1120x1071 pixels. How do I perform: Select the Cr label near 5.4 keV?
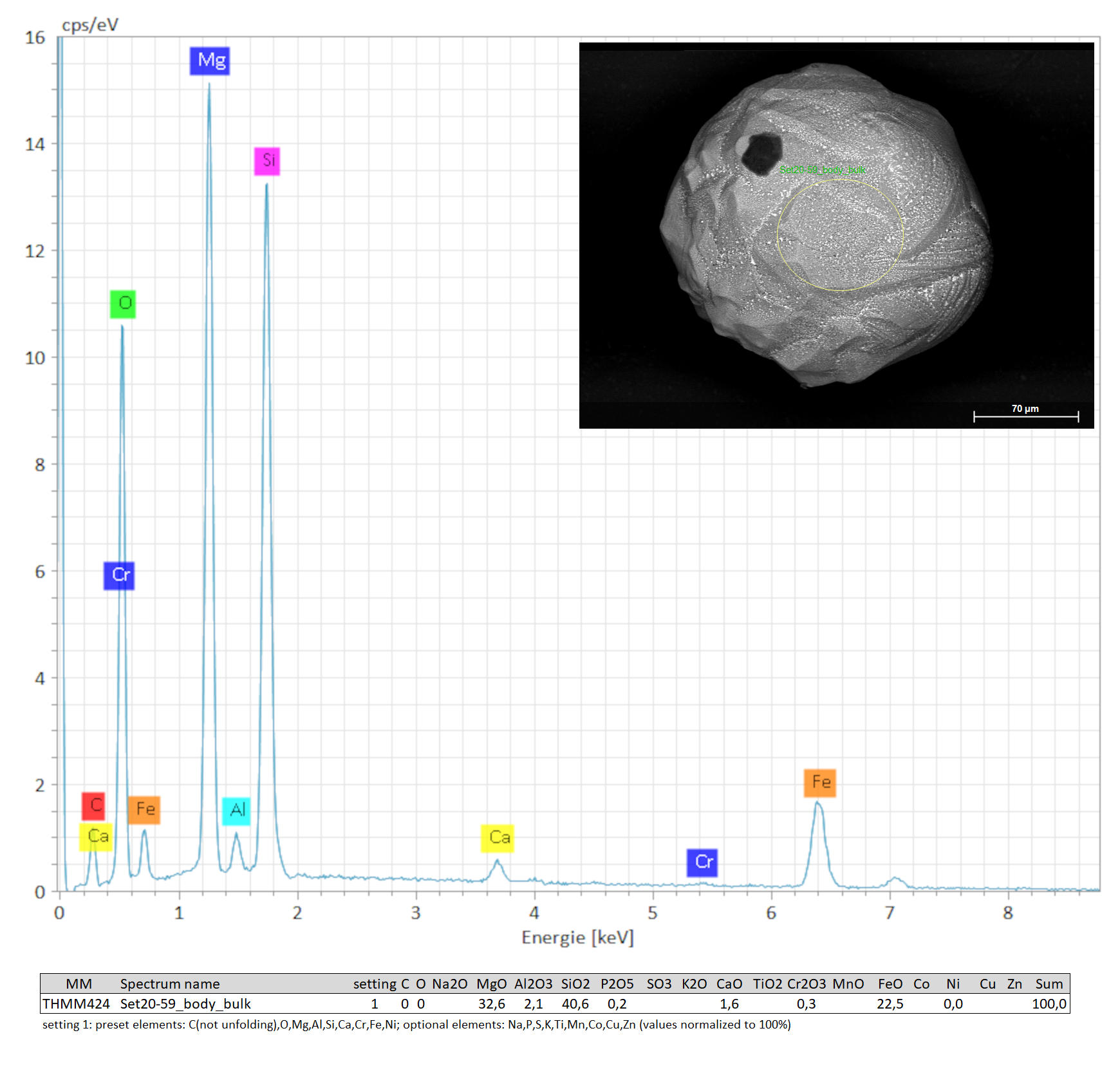point(702,862)
